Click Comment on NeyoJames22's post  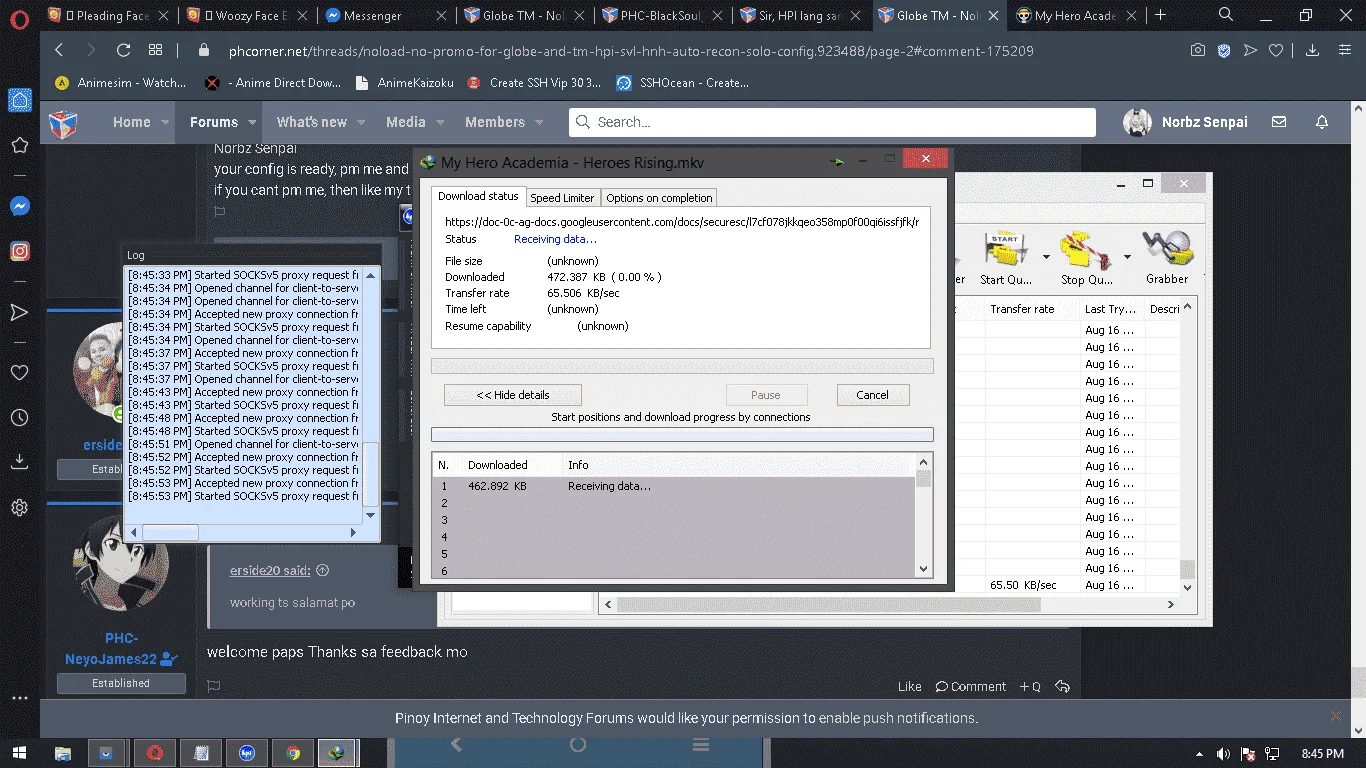coord(970,687)
